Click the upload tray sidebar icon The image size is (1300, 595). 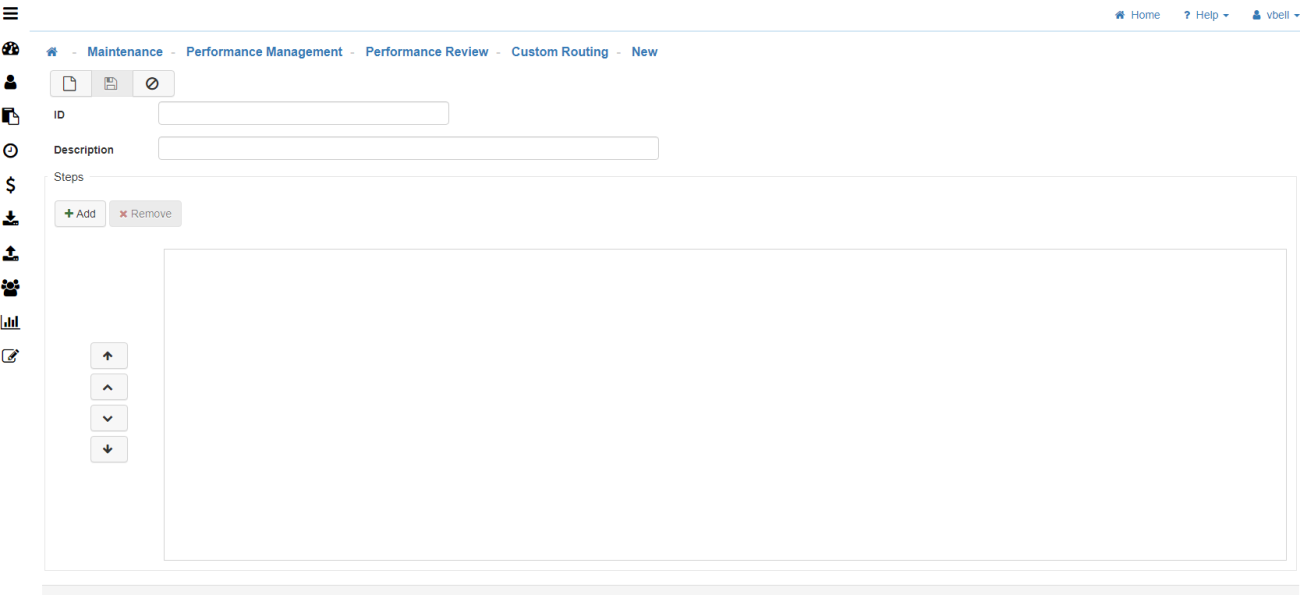pos(11,254)
